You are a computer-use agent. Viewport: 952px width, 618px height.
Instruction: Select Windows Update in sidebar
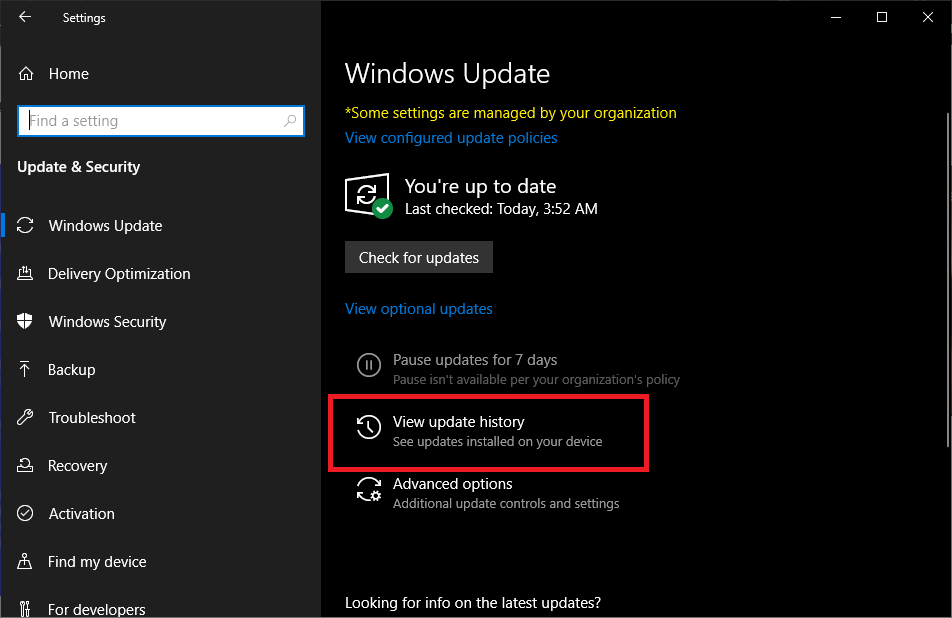coord(106,226)
